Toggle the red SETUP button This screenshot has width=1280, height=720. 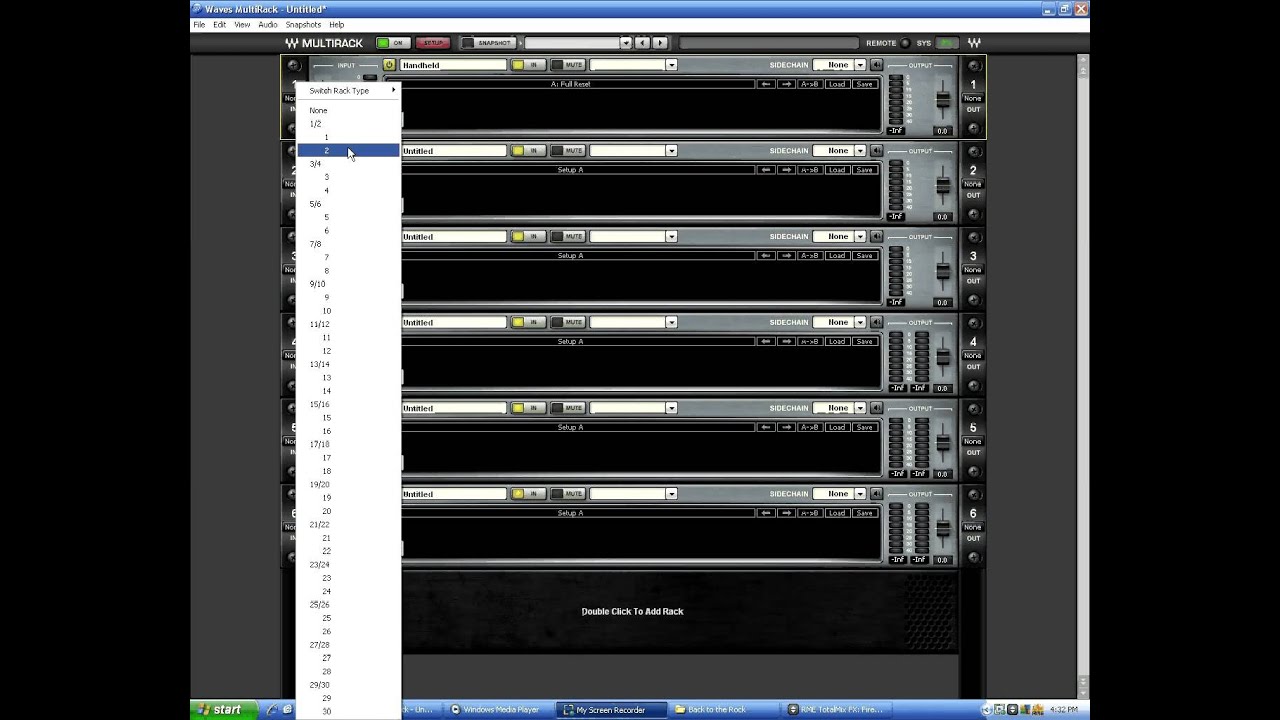(432, 43)
